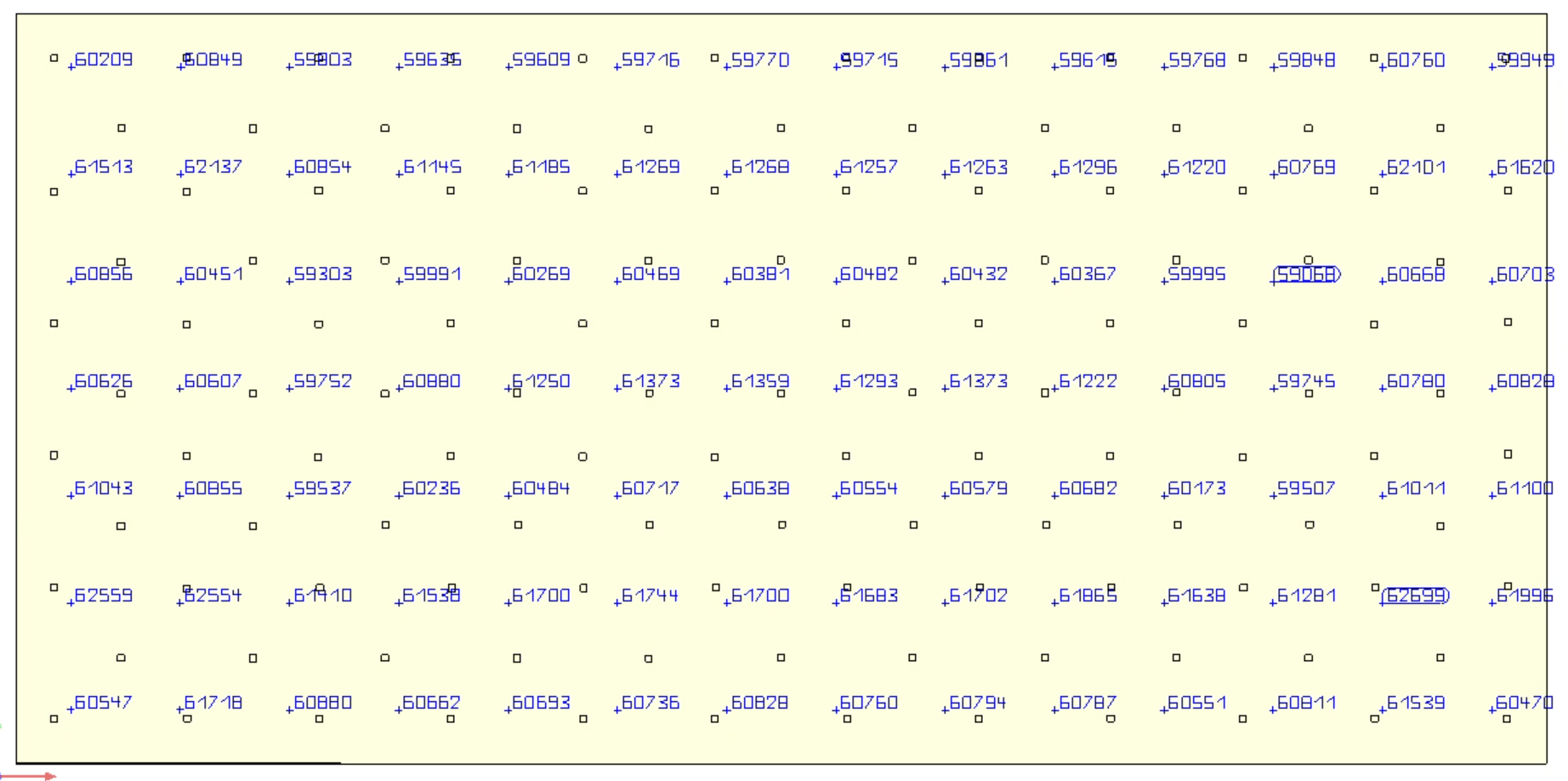Select the point label 60607
The height and width of the screenshot is (781, 1568).
point(213,381)
